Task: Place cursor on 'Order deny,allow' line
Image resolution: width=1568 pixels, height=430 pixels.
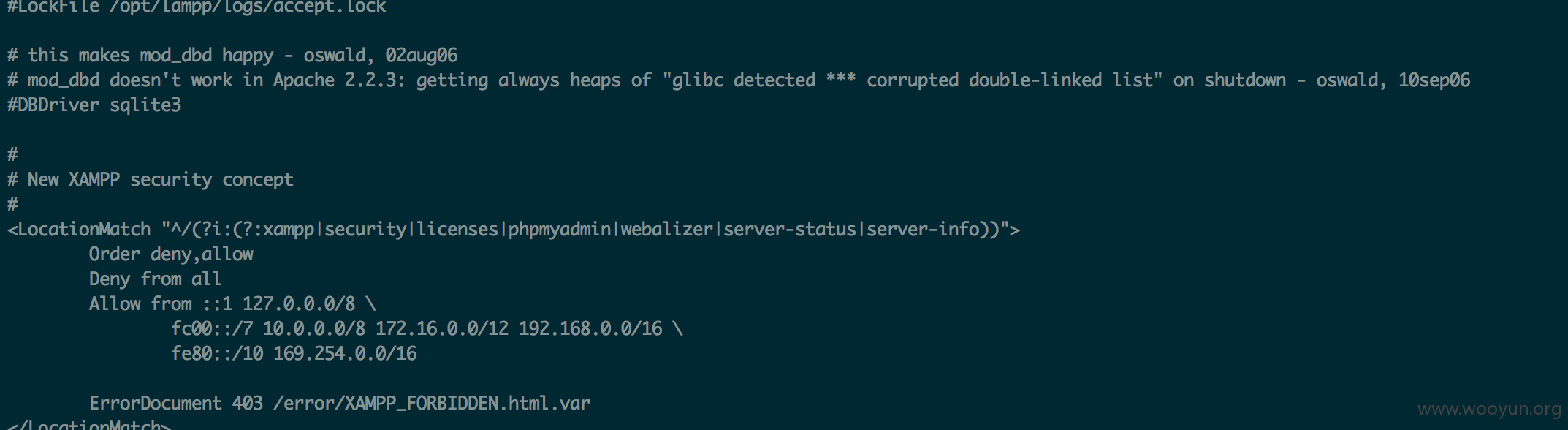Action: (171, 254)
